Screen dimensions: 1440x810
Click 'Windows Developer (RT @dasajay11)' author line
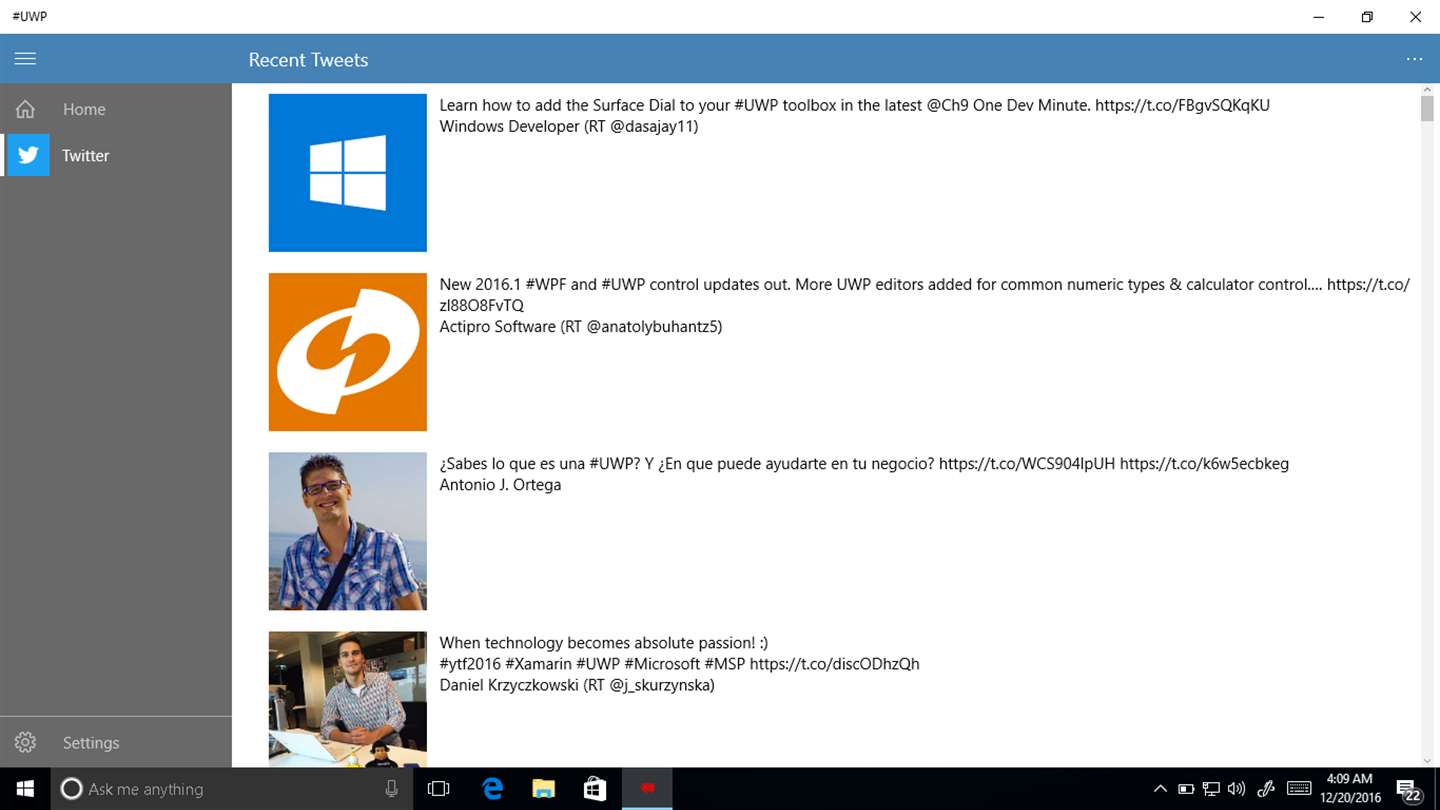click(x=569, y=126)
